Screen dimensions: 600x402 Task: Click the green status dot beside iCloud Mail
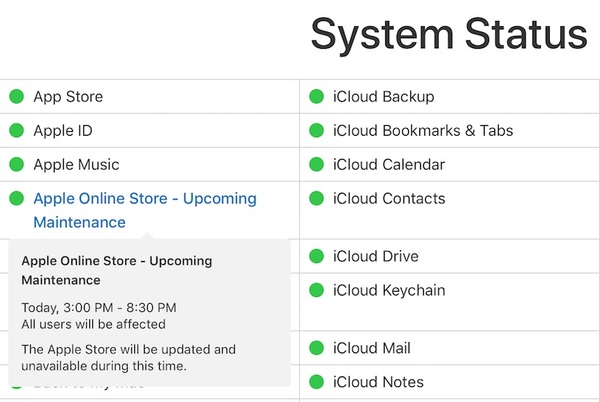[x=316, y=348]
